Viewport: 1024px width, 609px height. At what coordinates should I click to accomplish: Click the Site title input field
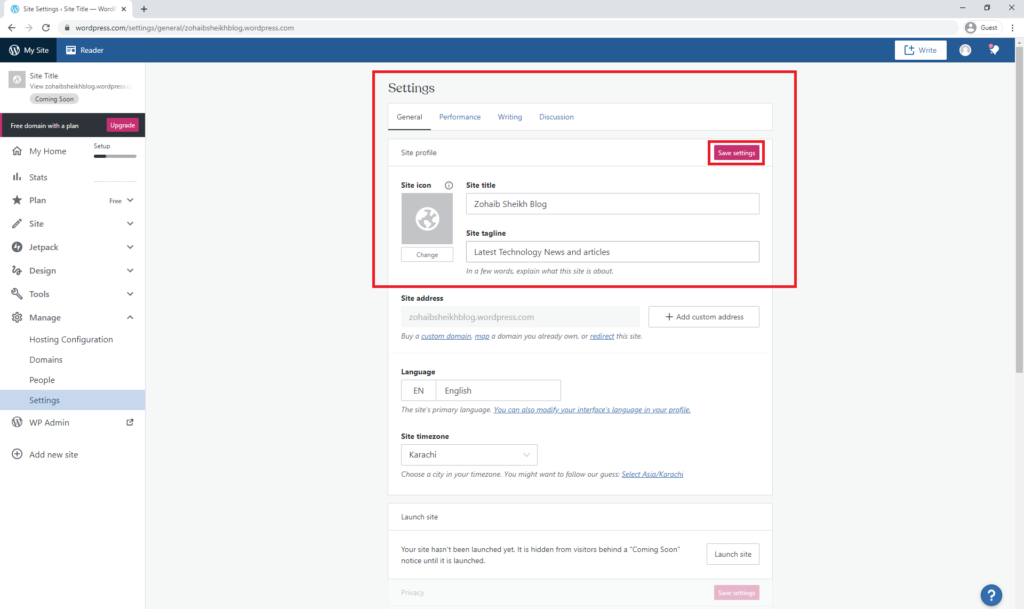coord(613,204)
